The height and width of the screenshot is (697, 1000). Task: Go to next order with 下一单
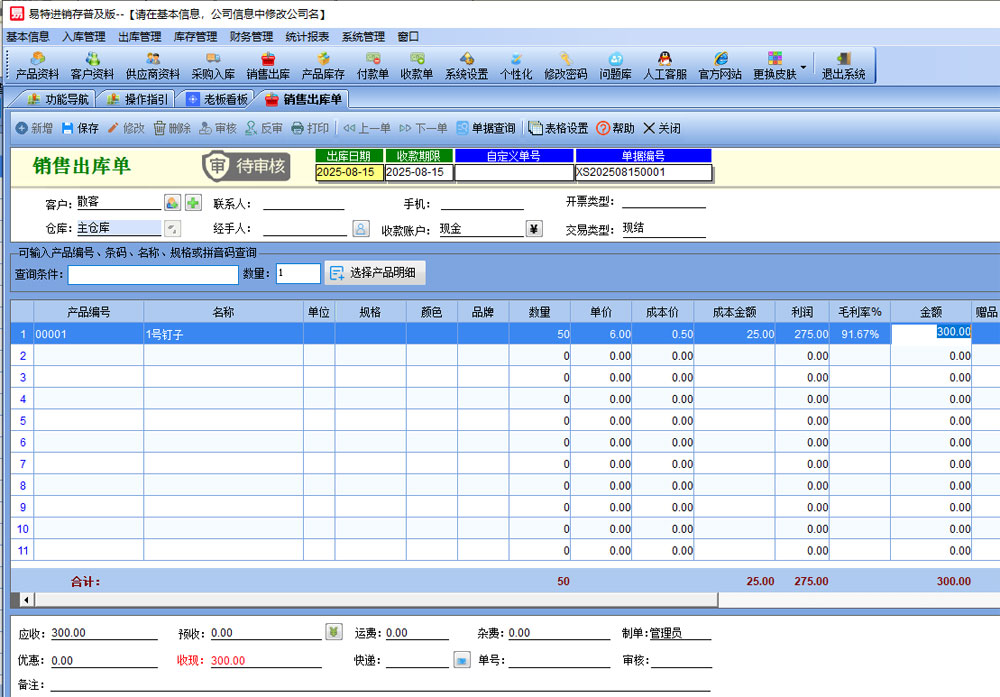click(x=423, y=128)
